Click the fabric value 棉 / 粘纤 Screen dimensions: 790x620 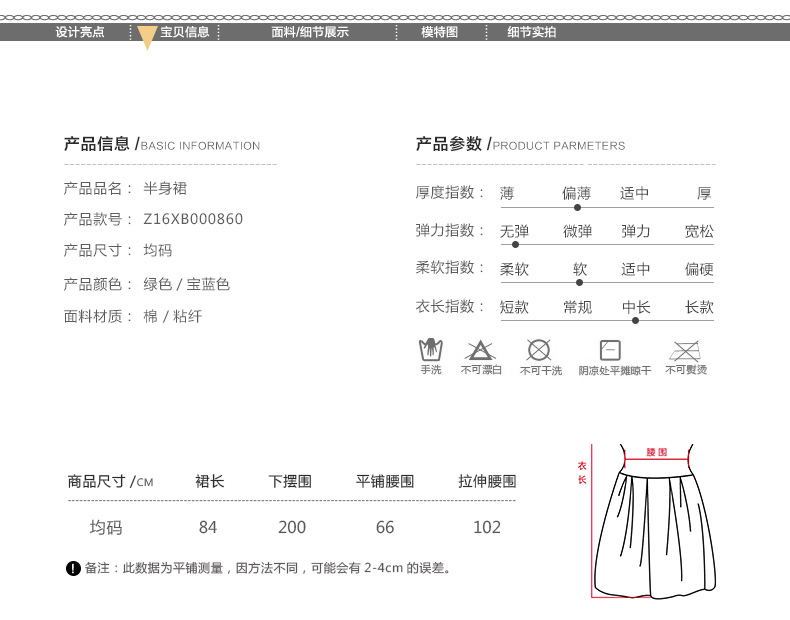pos(173,316)
